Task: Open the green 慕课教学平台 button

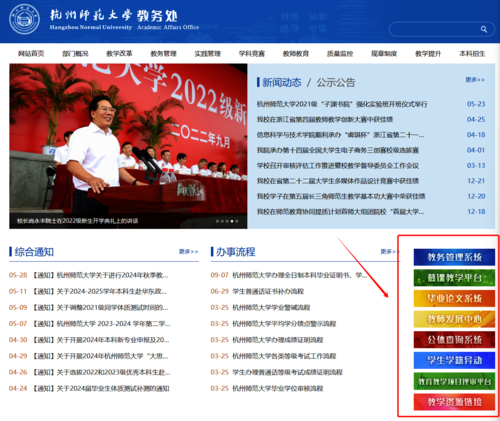Action: coord(454,278)
